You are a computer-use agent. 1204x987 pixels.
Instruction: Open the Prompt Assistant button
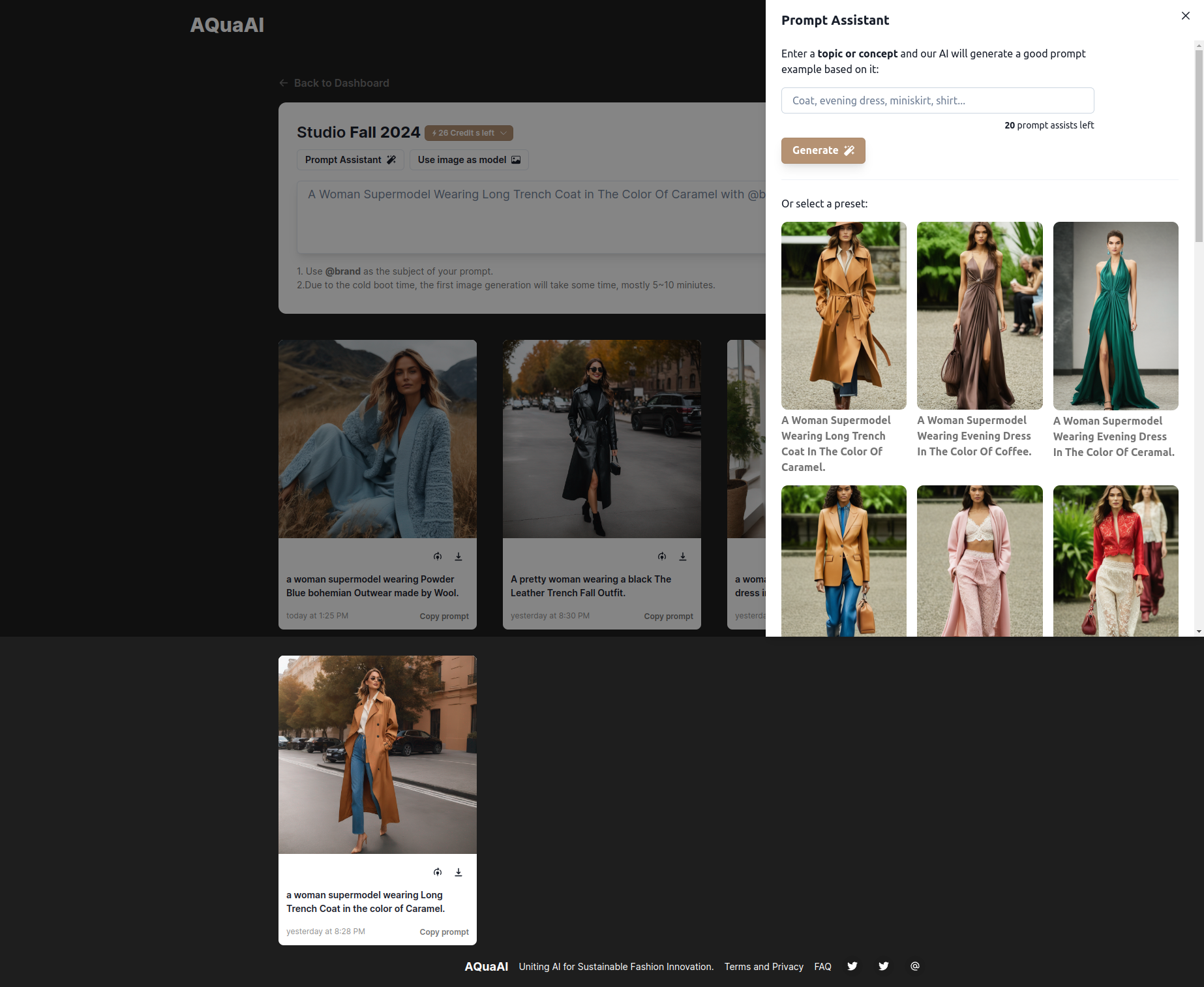(350, 160)
